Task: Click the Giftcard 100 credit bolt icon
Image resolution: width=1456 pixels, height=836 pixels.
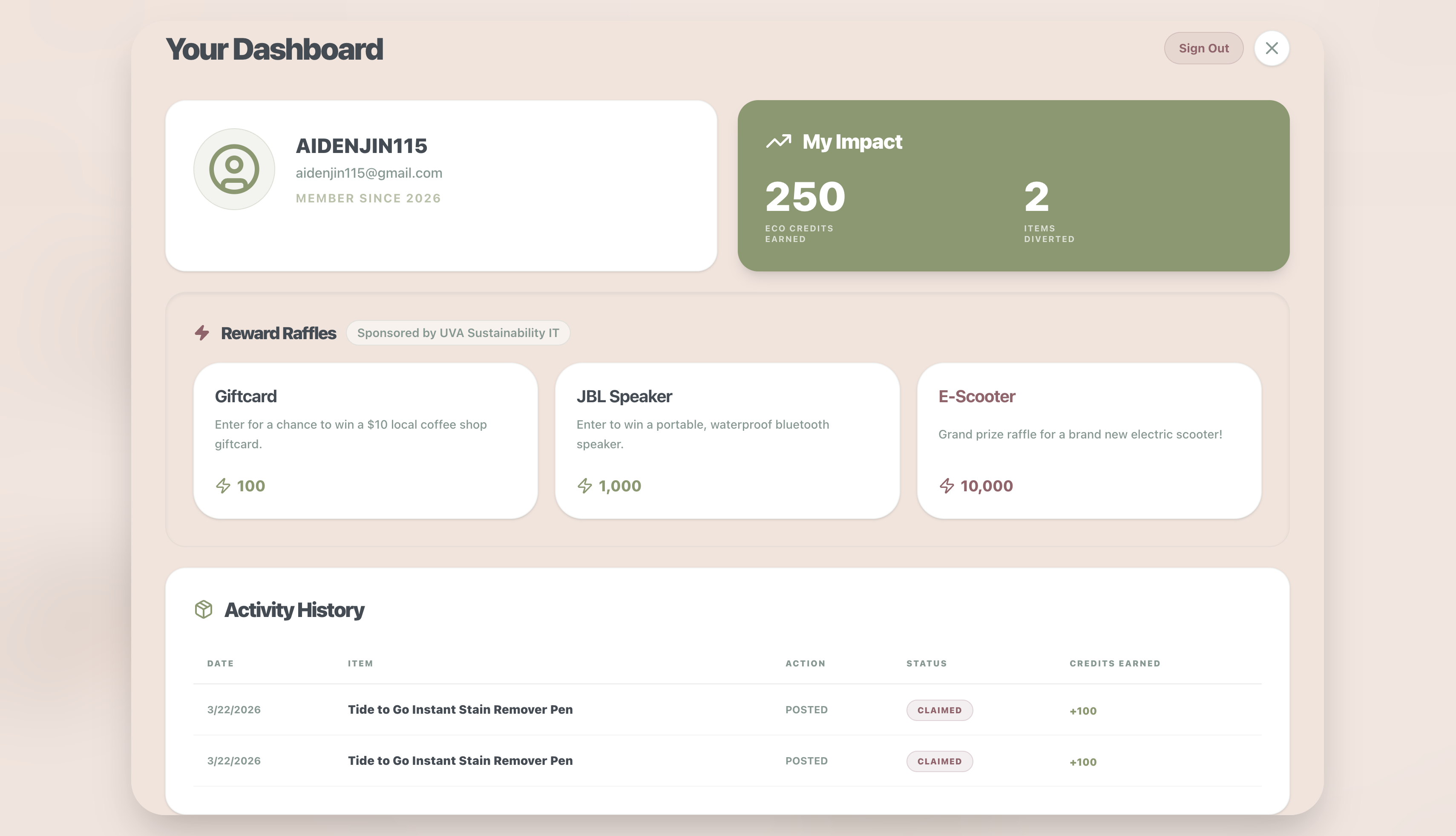Action: coord(223,486)
